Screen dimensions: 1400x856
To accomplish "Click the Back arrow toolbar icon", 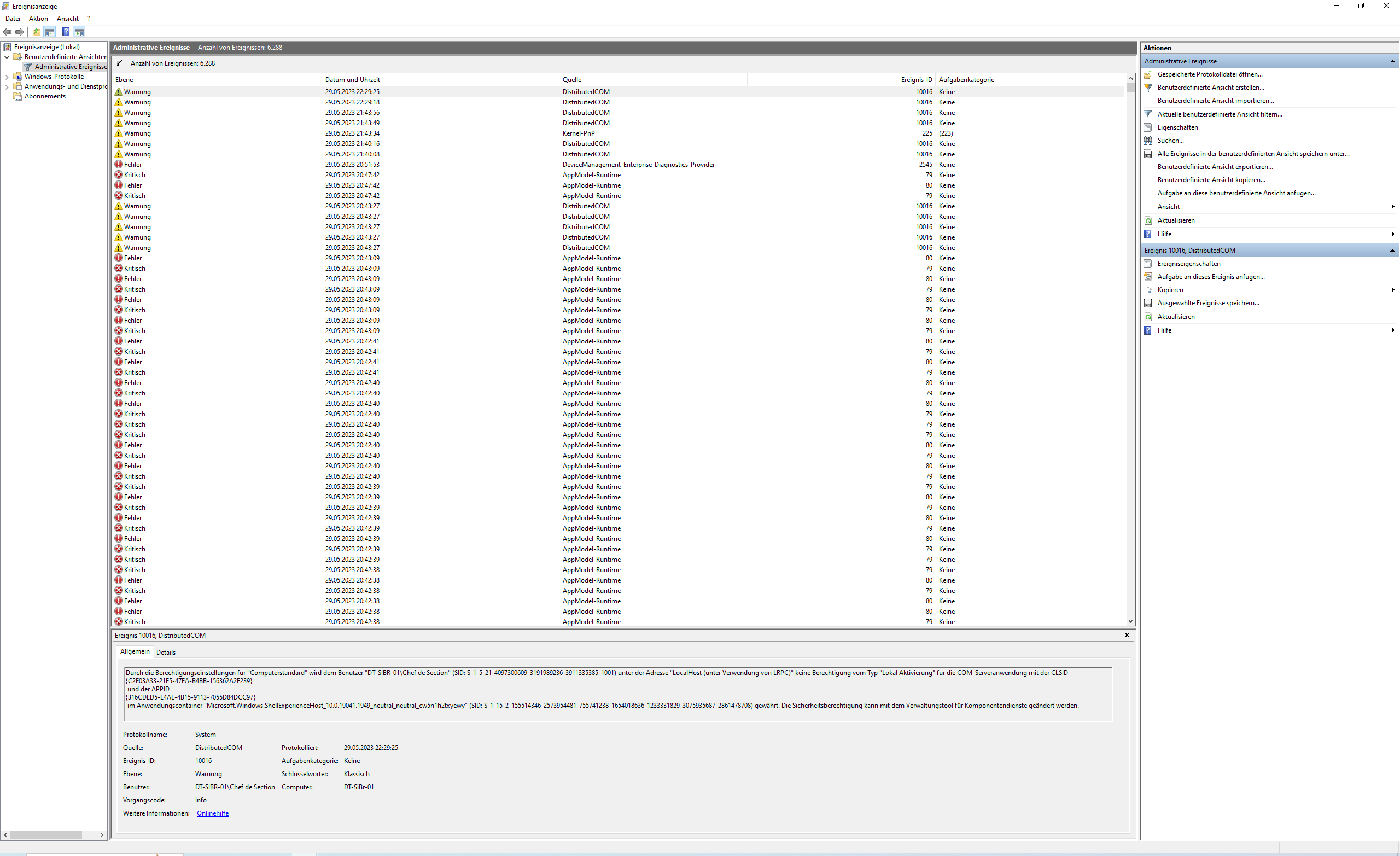I will click(8, 32).
